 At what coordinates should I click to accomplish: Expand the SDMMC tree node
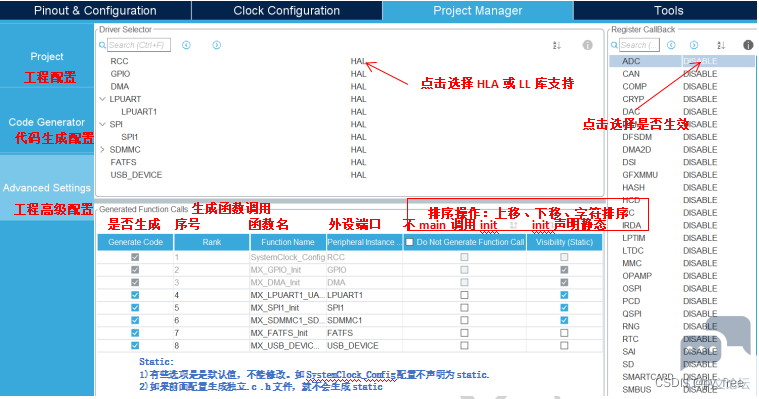pos(103,150)
